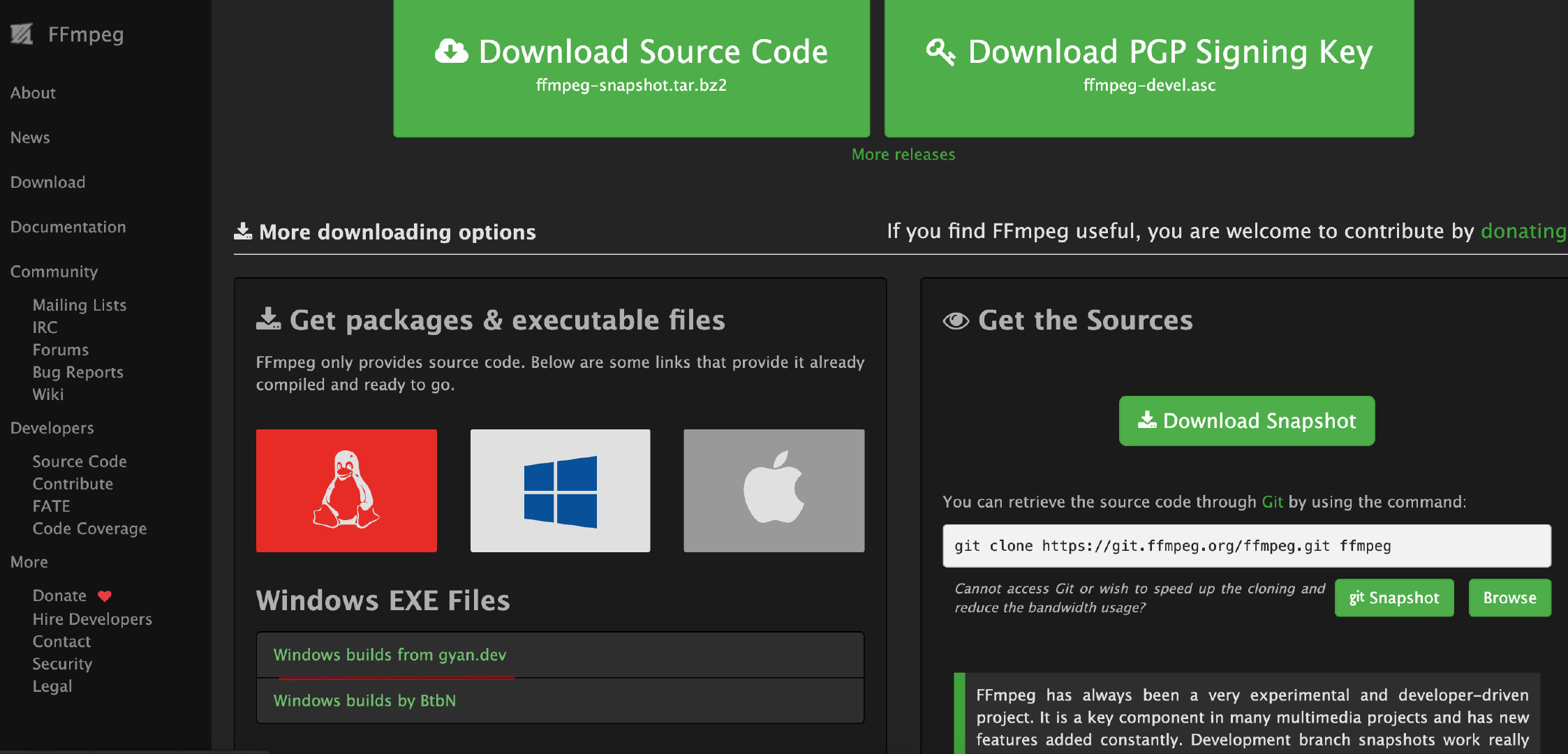This screenshot has height=754, width=1568.
Task: Click the eye icon beside Get the Sources
Action: (x=956, y=320)
